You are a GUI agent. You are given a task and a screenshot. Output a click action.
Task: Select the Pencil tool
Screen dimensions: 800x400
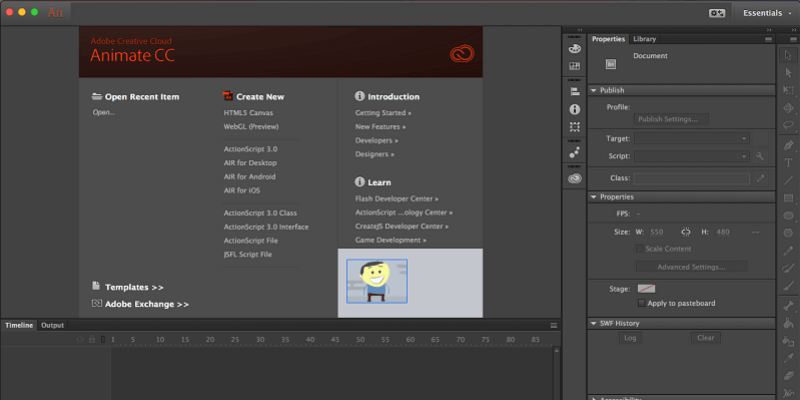coord(788,251)
